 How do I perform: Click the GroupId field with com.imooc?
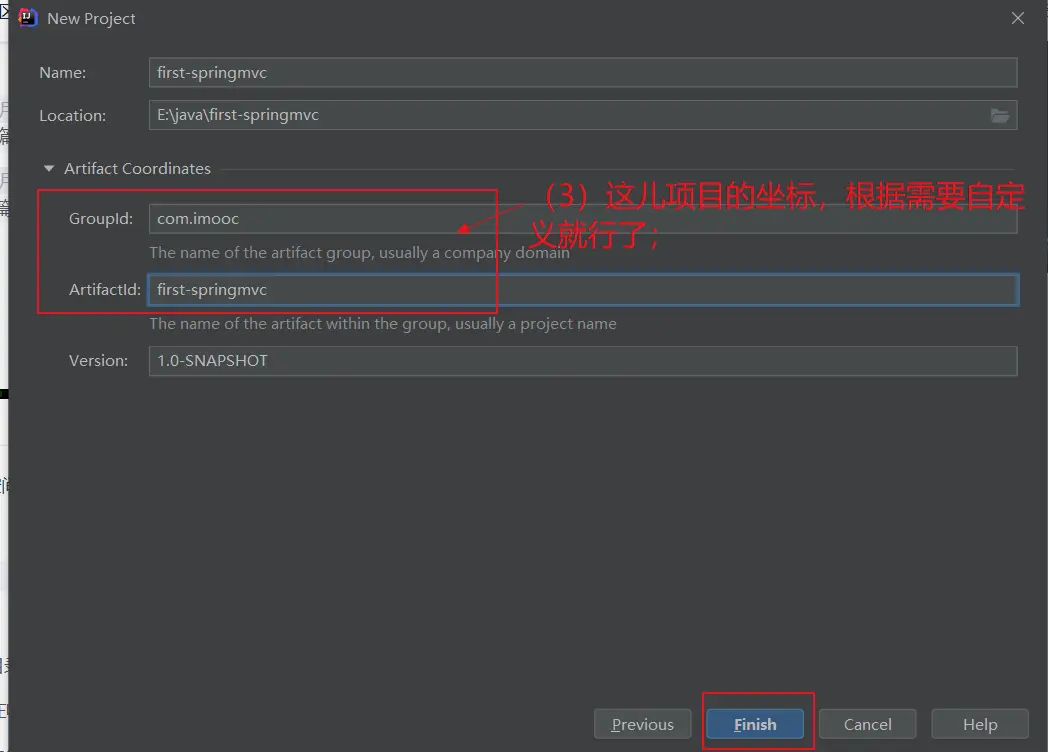583,219
